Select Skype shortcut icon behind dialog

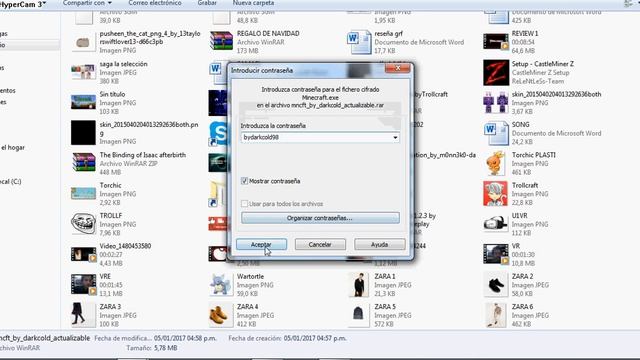(x=218, y=133)
